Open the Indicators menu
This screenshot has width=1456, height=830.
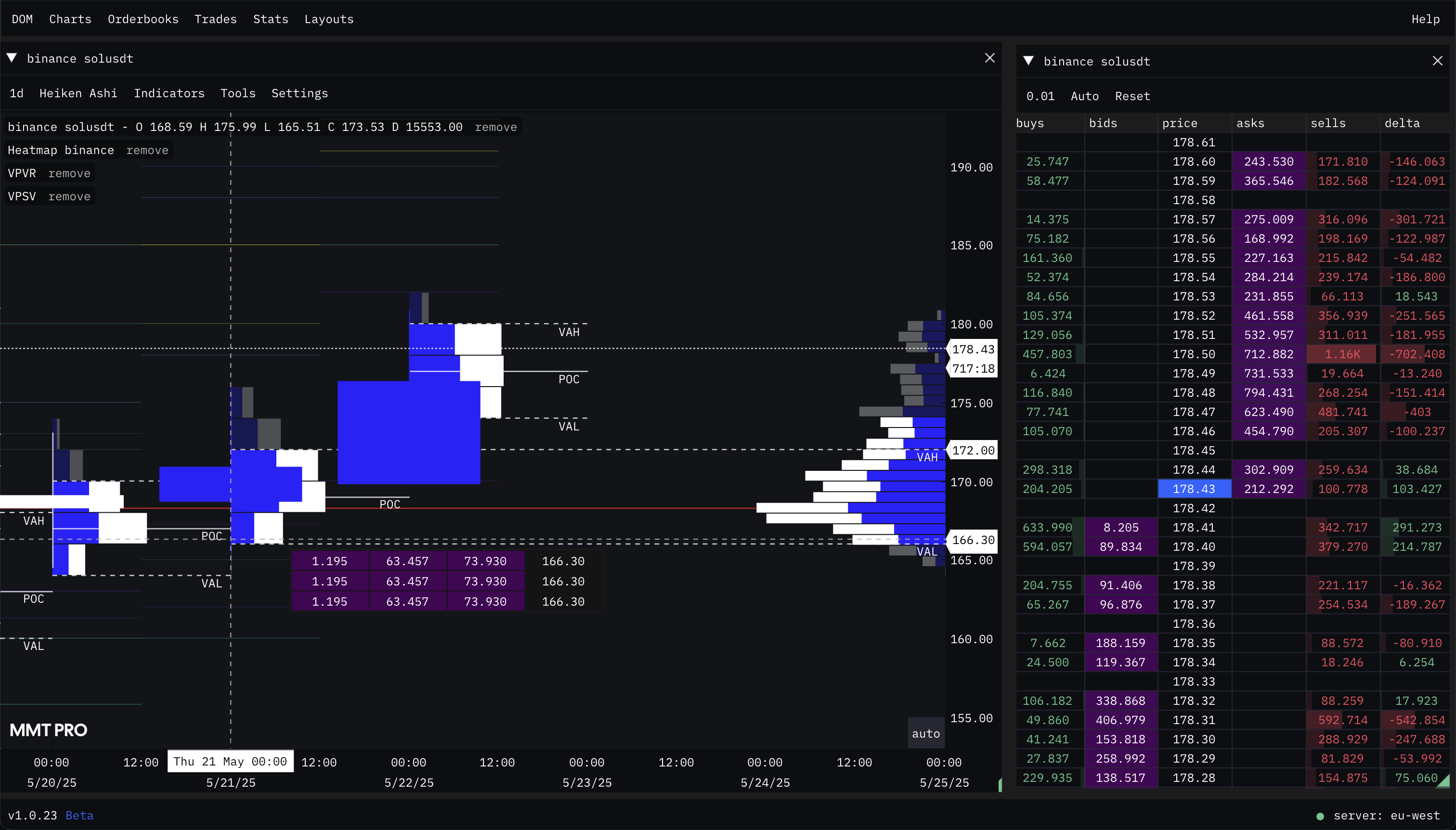169,93
